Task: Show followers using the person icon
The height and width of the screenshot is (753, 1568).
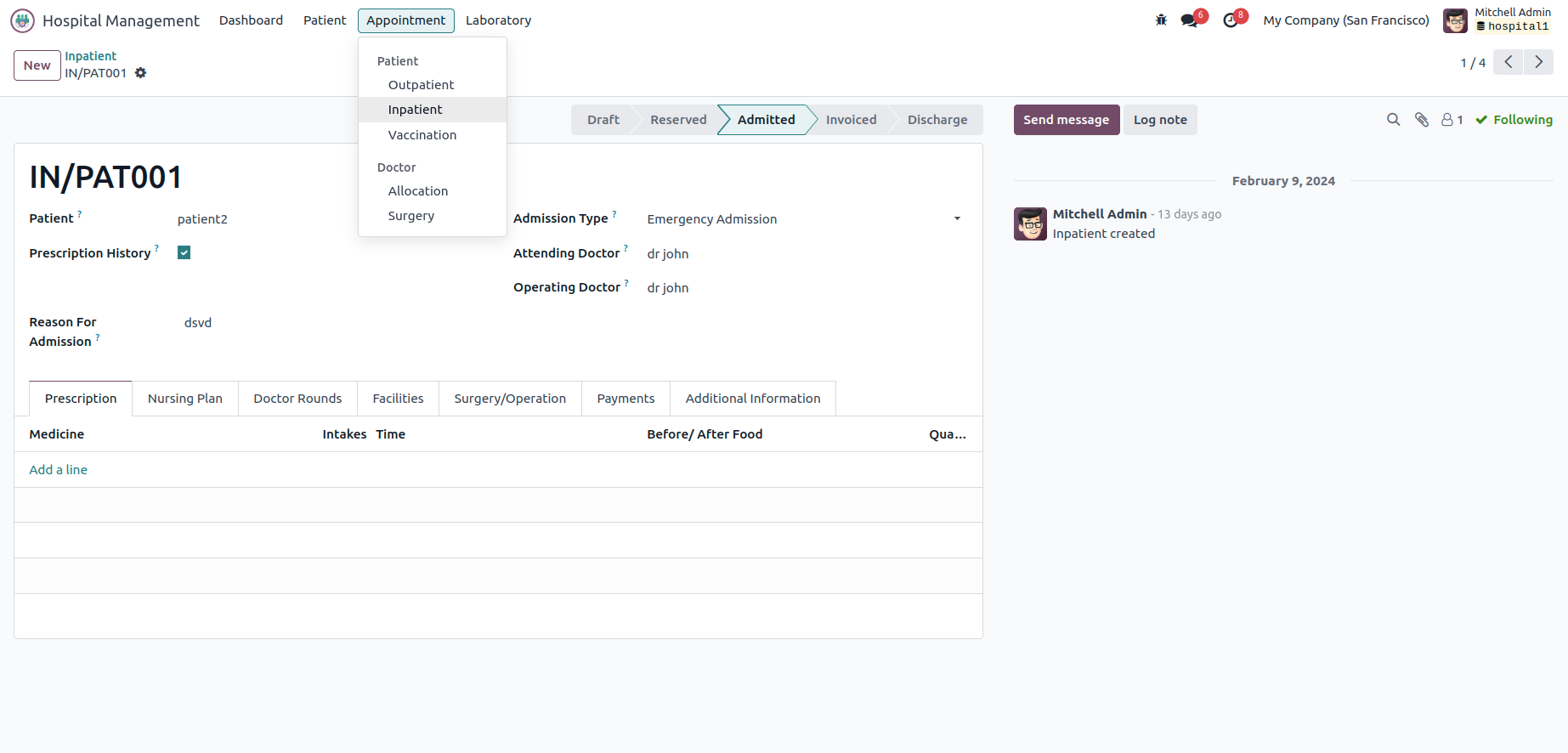Action: coord(1452,120)
